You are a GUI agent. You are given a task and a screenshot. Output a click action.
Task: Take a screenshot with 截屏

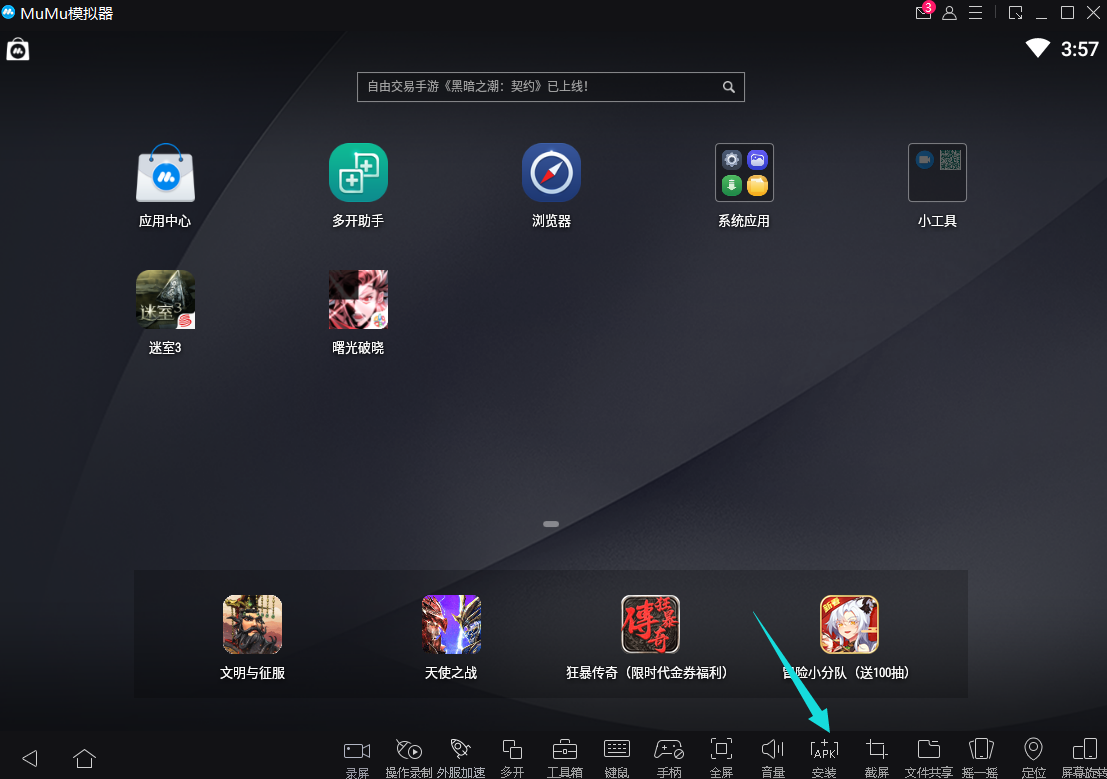click(x=877, y=758)
